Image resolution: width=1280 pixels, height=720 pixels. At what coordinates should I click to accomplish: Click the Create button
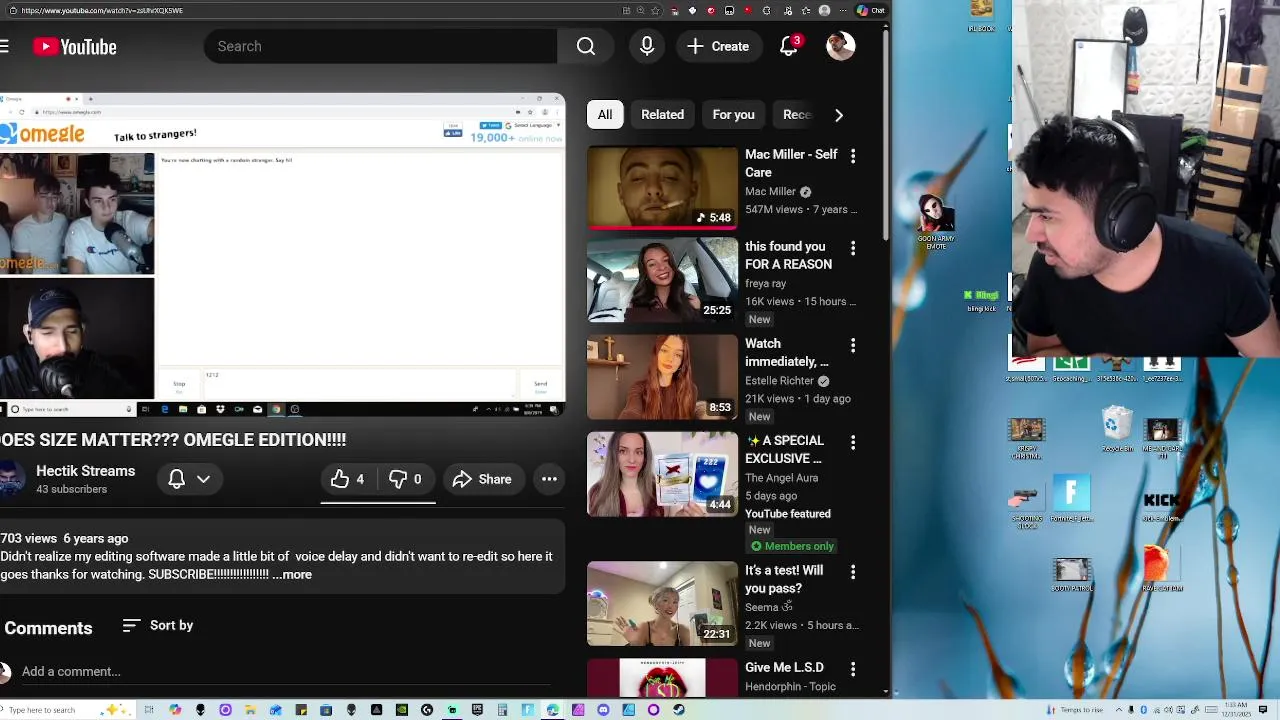[718, 46]
